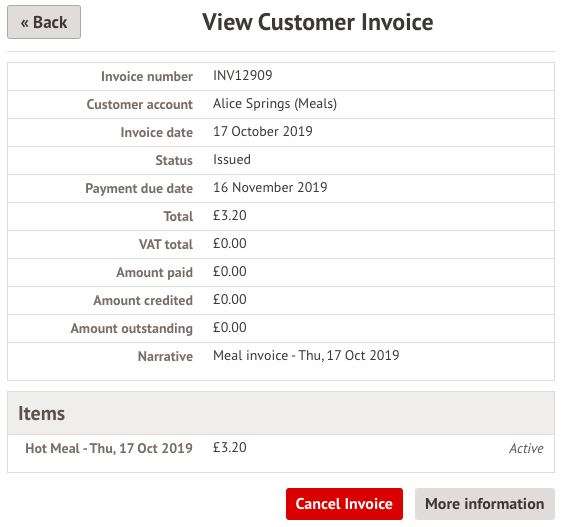This screenshot has height=527, width=564.
Task: Click the Hot Meal item price £3.20
Action: (x=229, y=448)
